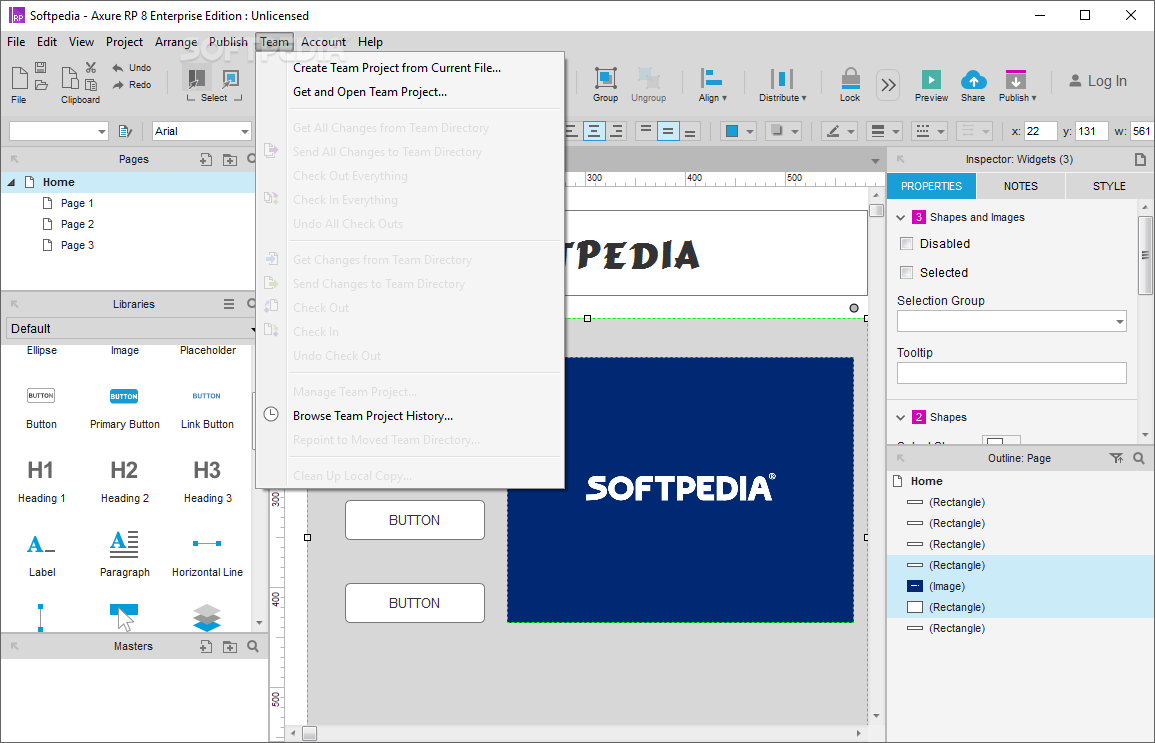This screenshot has height=743, width=1155.
Task: Select the (Image) item in Outline
Action: (x=947, y=586)
